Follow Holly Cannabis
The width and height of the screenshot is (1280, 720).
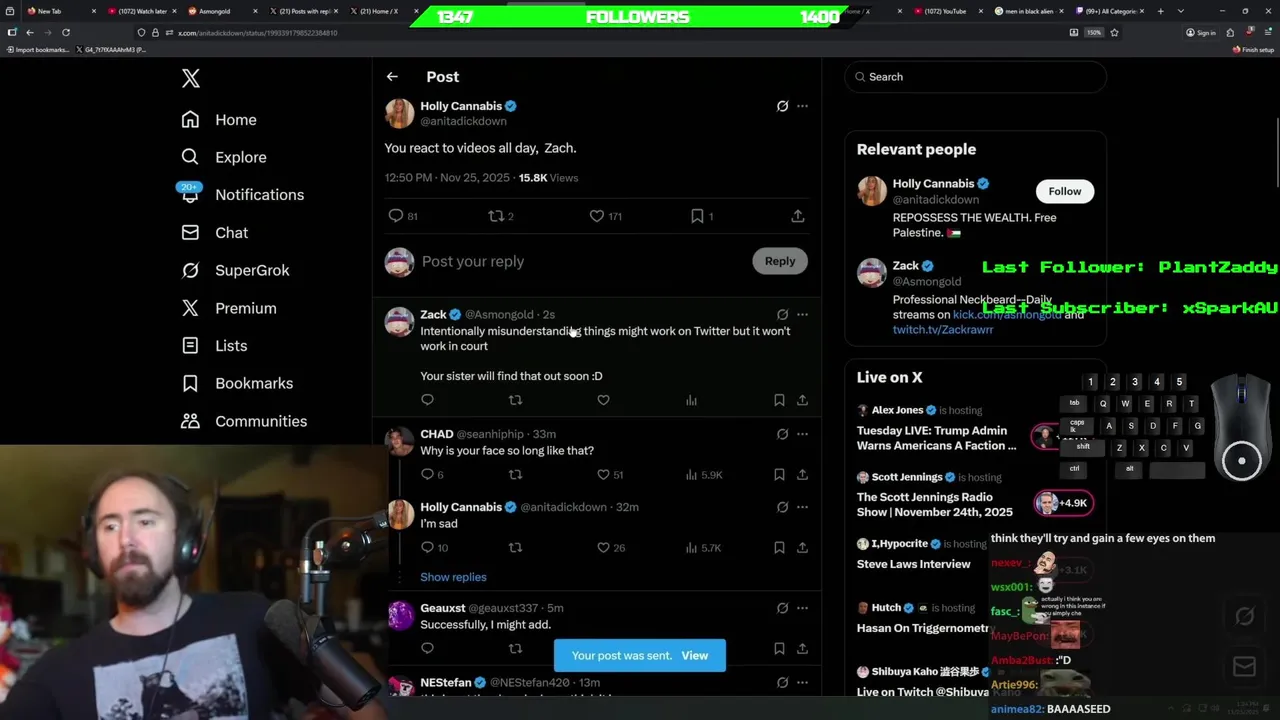1064,191
